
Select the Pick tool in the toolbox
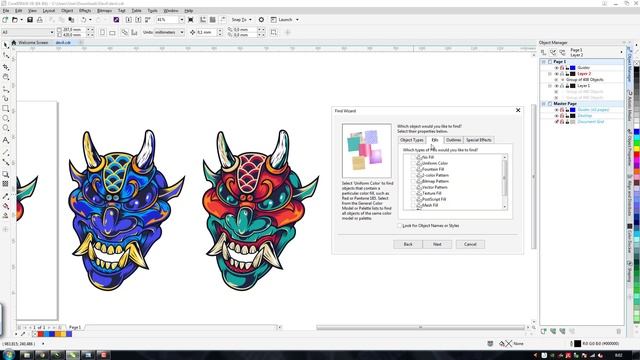tap(6, 45)
